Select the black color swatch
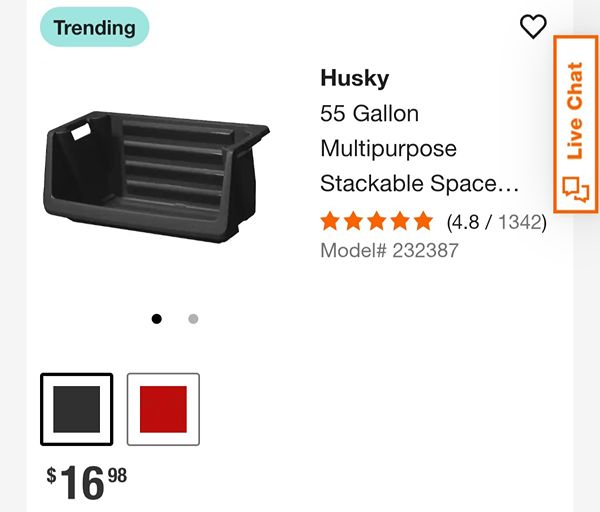This screenshot has width=600, height=512. pyautogui.click(x=77, y=409)
